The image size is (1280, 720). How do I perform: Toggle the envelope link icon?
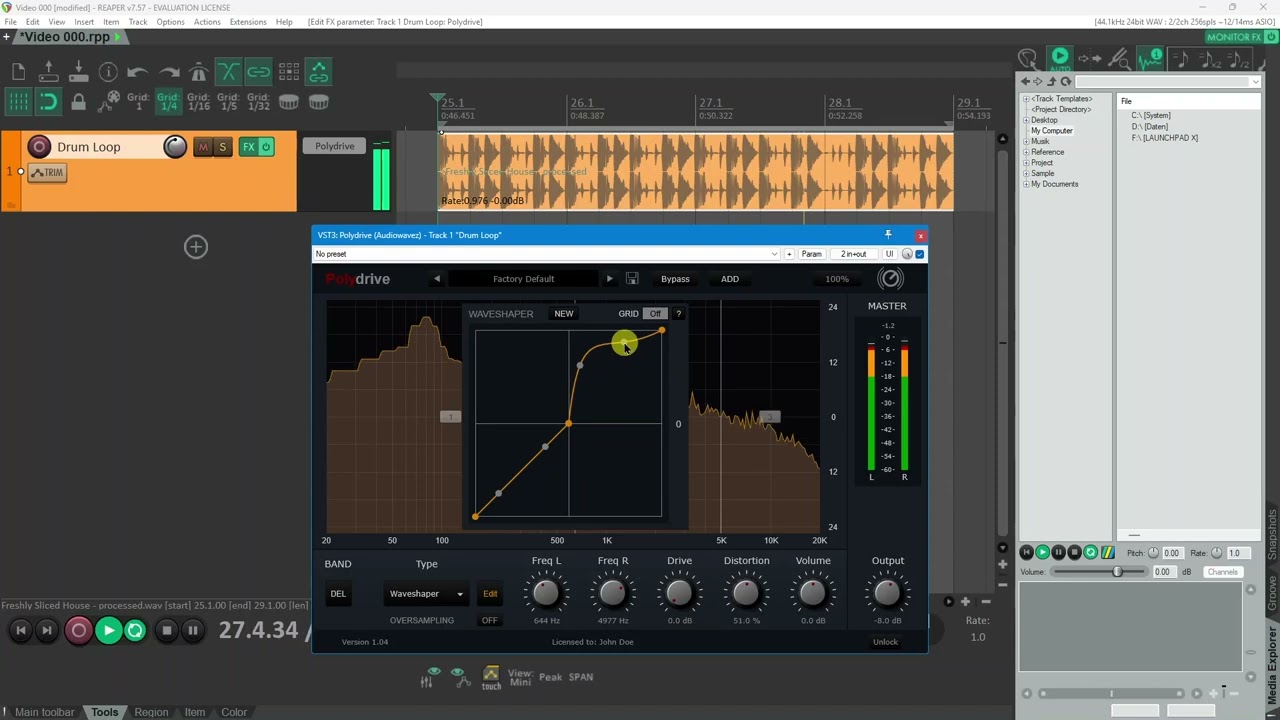(319, 71)
